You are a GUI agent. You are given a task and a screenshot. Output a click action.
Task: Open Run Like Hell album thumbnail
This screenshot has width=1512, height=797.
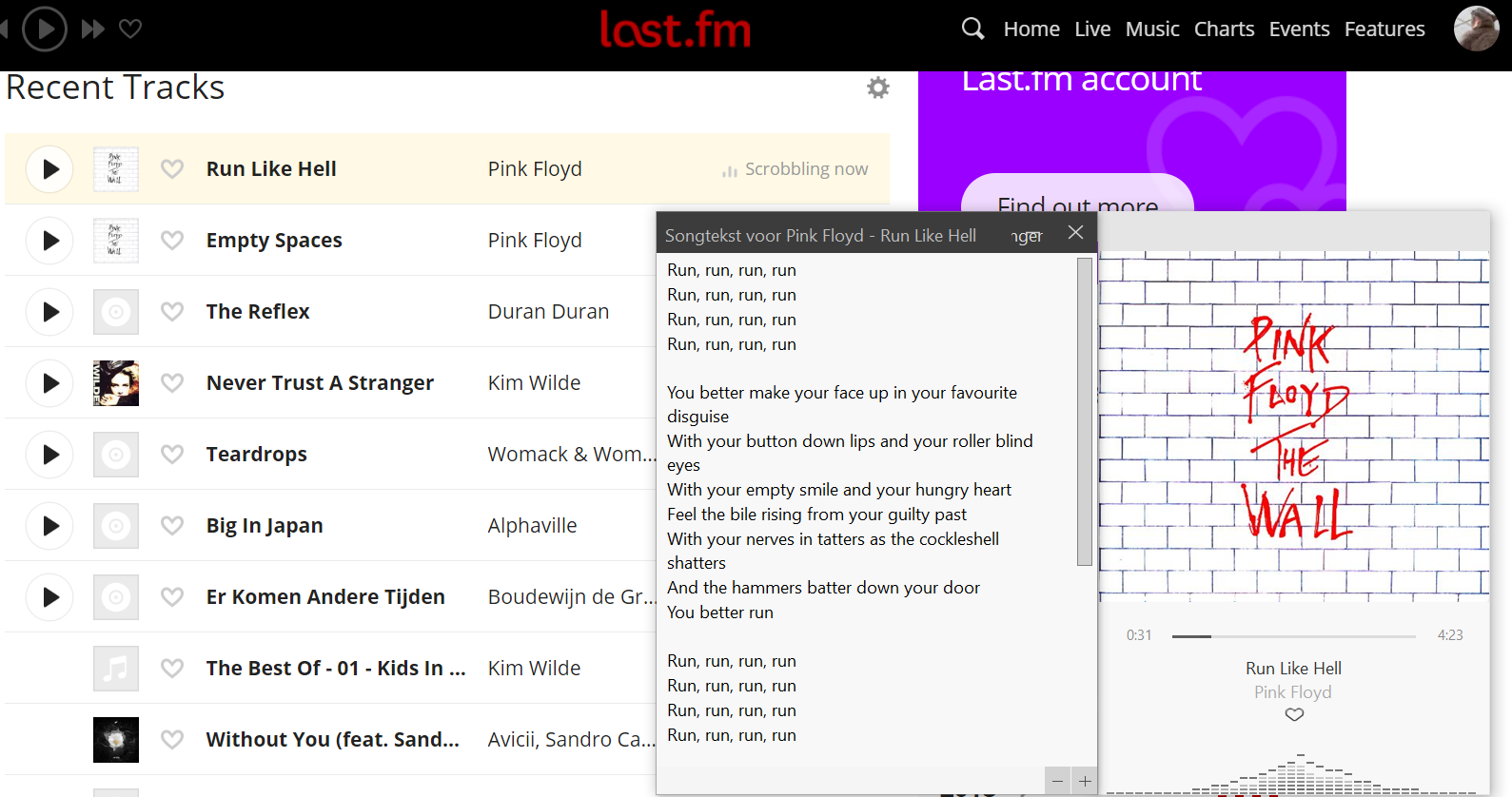(116, 169)
